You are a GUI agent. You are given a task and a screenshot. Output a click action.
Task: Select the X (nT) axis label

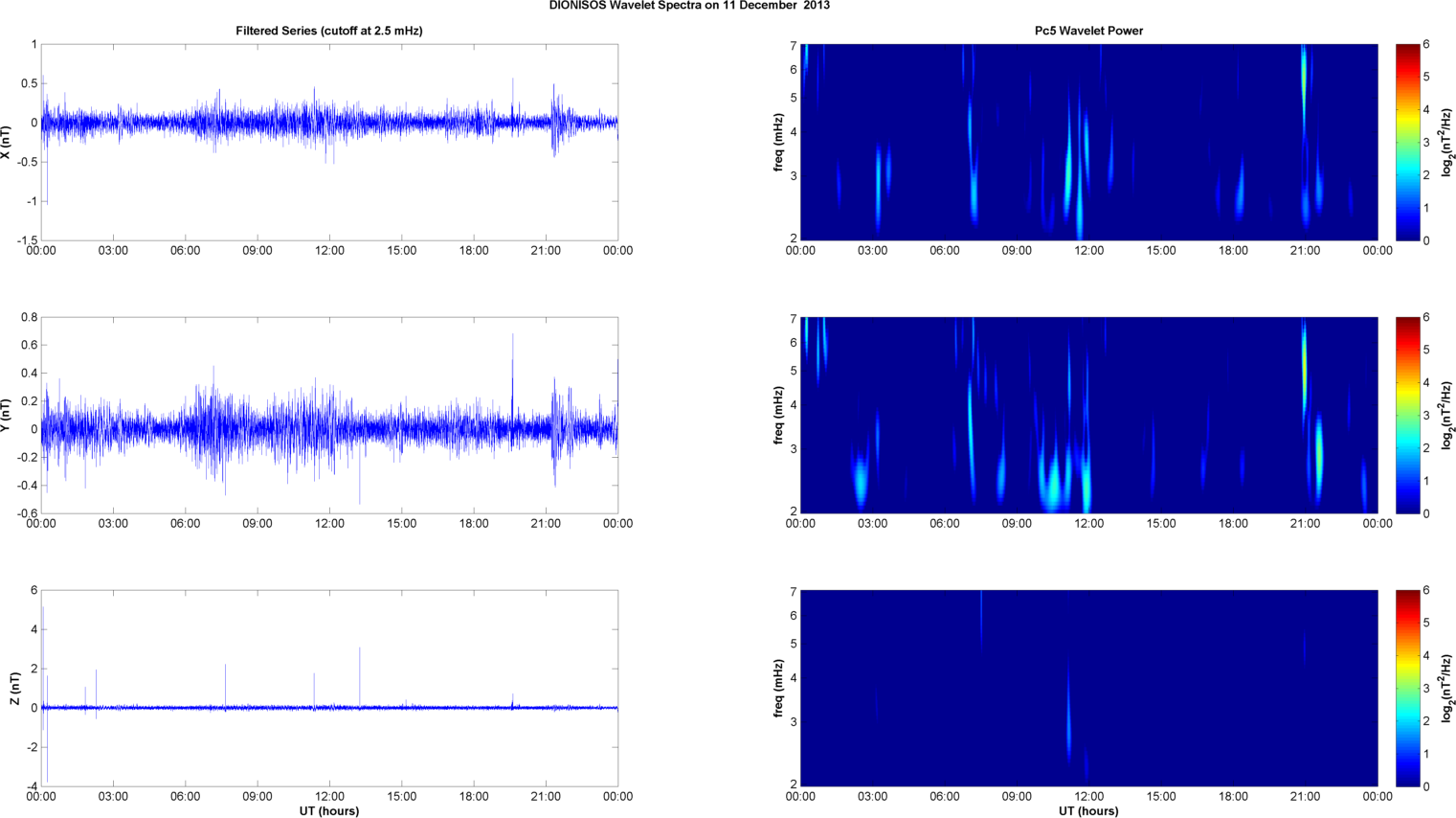click(x=7, y=142)
